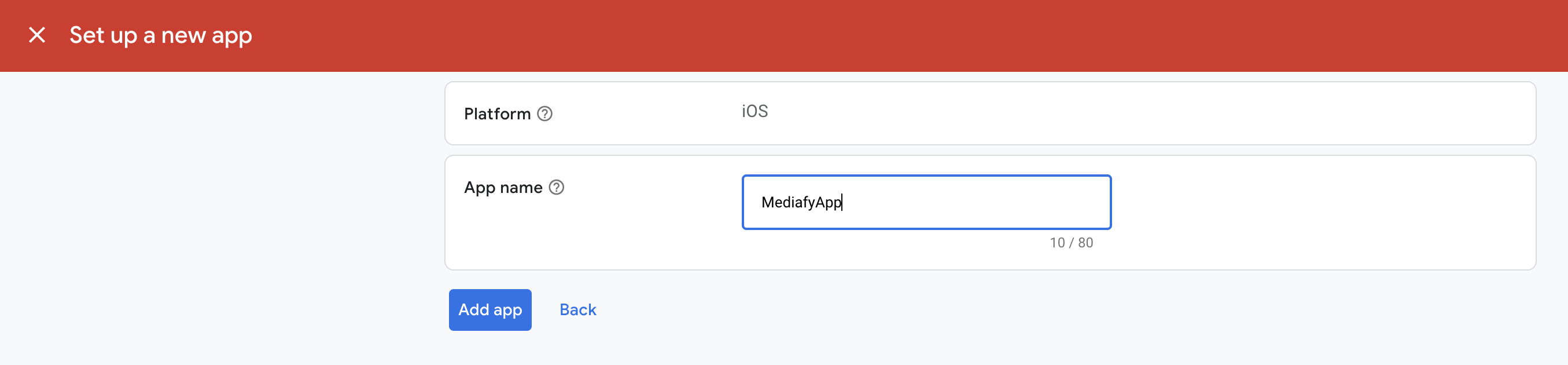Go back using the Back link

click(577, 310)
